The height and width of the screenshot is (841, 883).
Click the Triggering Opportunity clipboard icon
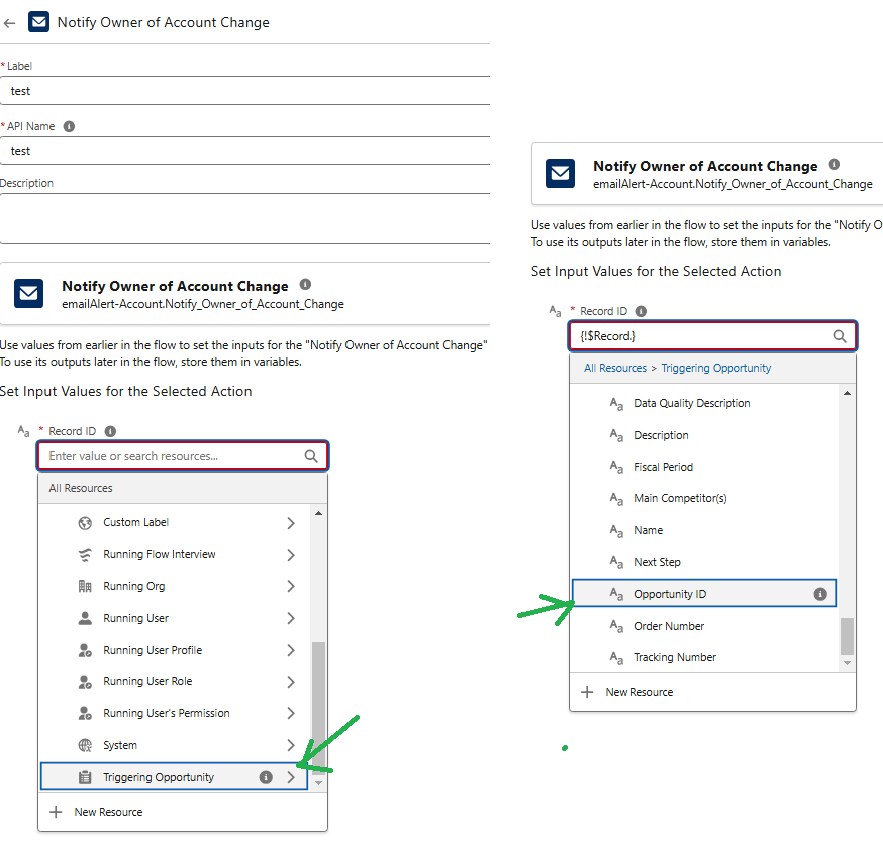click(x=85, y=777)
